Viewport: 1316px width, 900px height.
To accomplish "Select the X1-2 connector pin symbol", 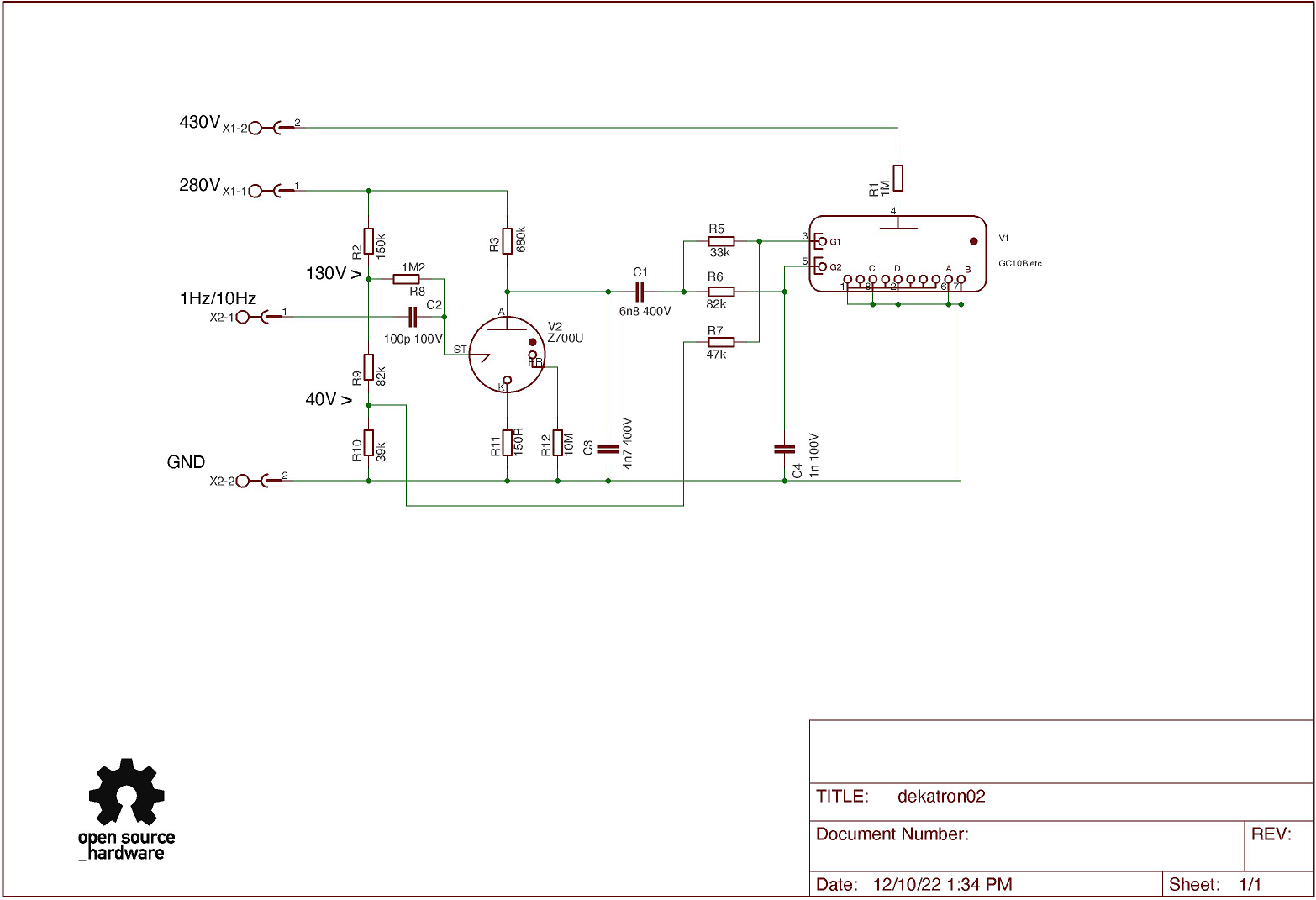I will tap(269, 128).
